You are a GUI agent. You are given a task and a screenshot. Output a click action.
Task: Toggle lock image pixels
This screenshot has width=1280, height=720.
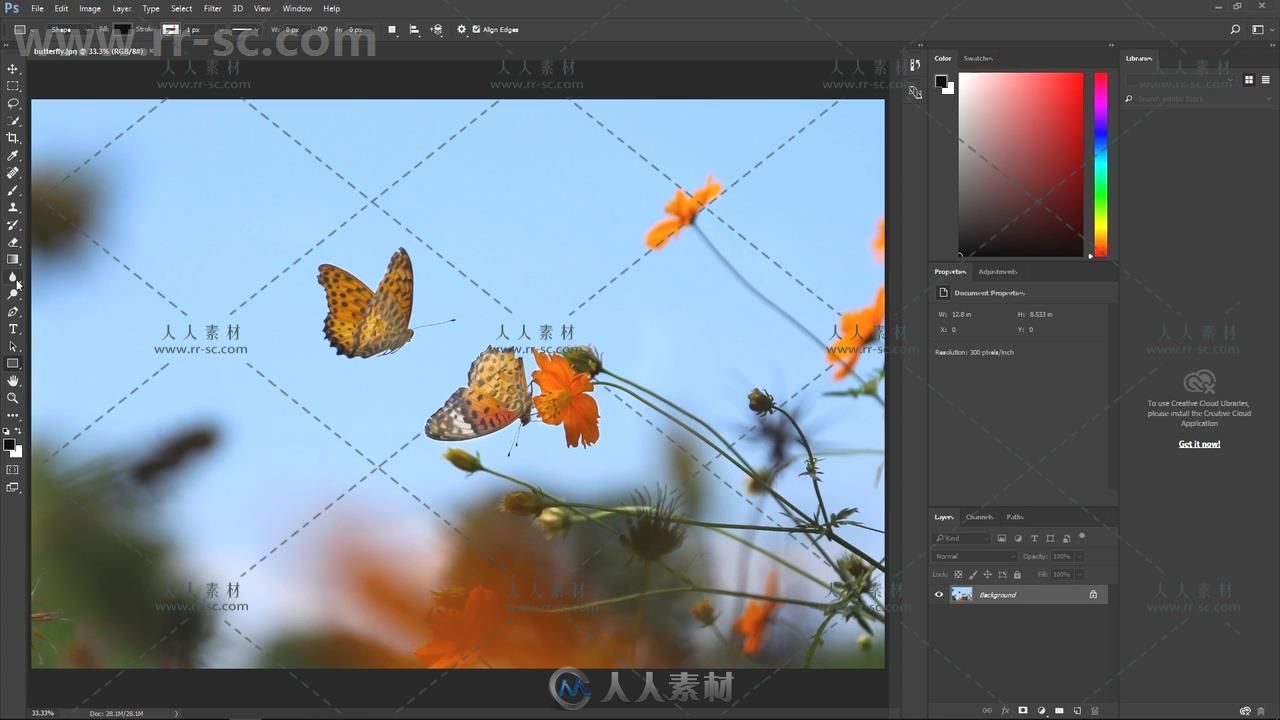click(x=973, y=575)
